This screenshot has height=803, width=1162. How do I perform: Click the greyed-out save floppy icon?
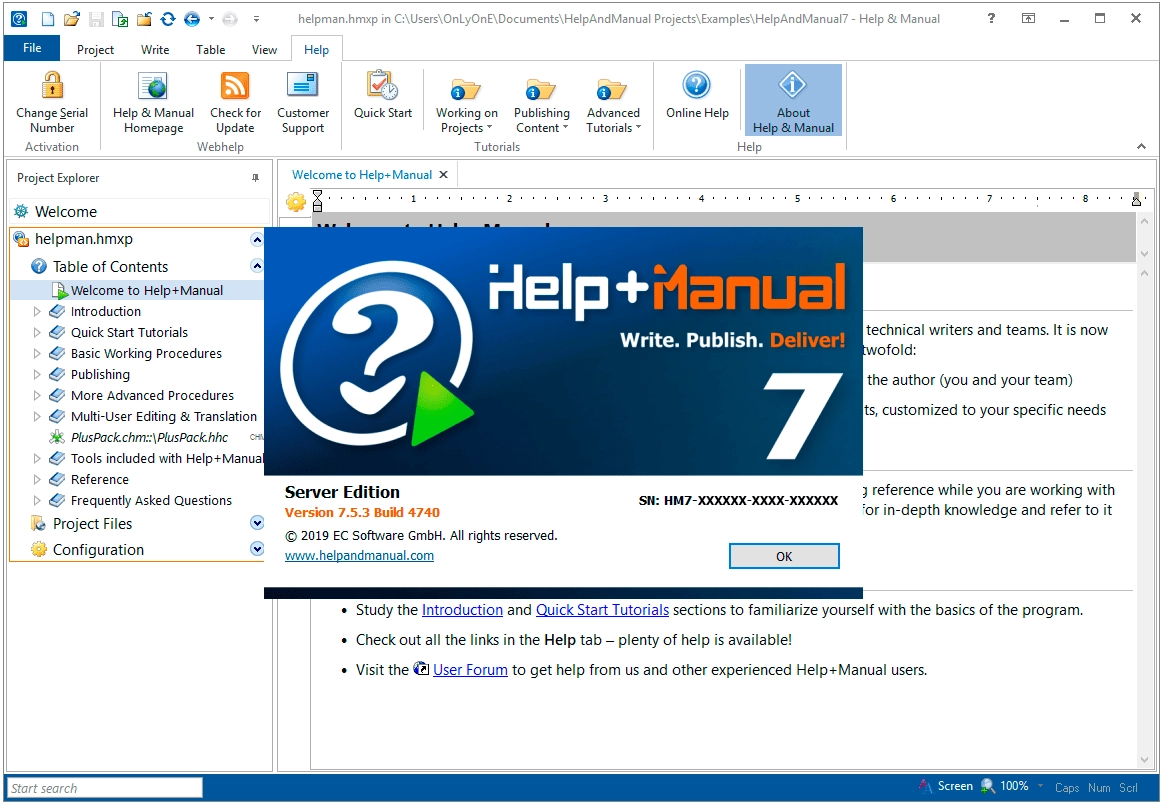(x=96, y=19)
